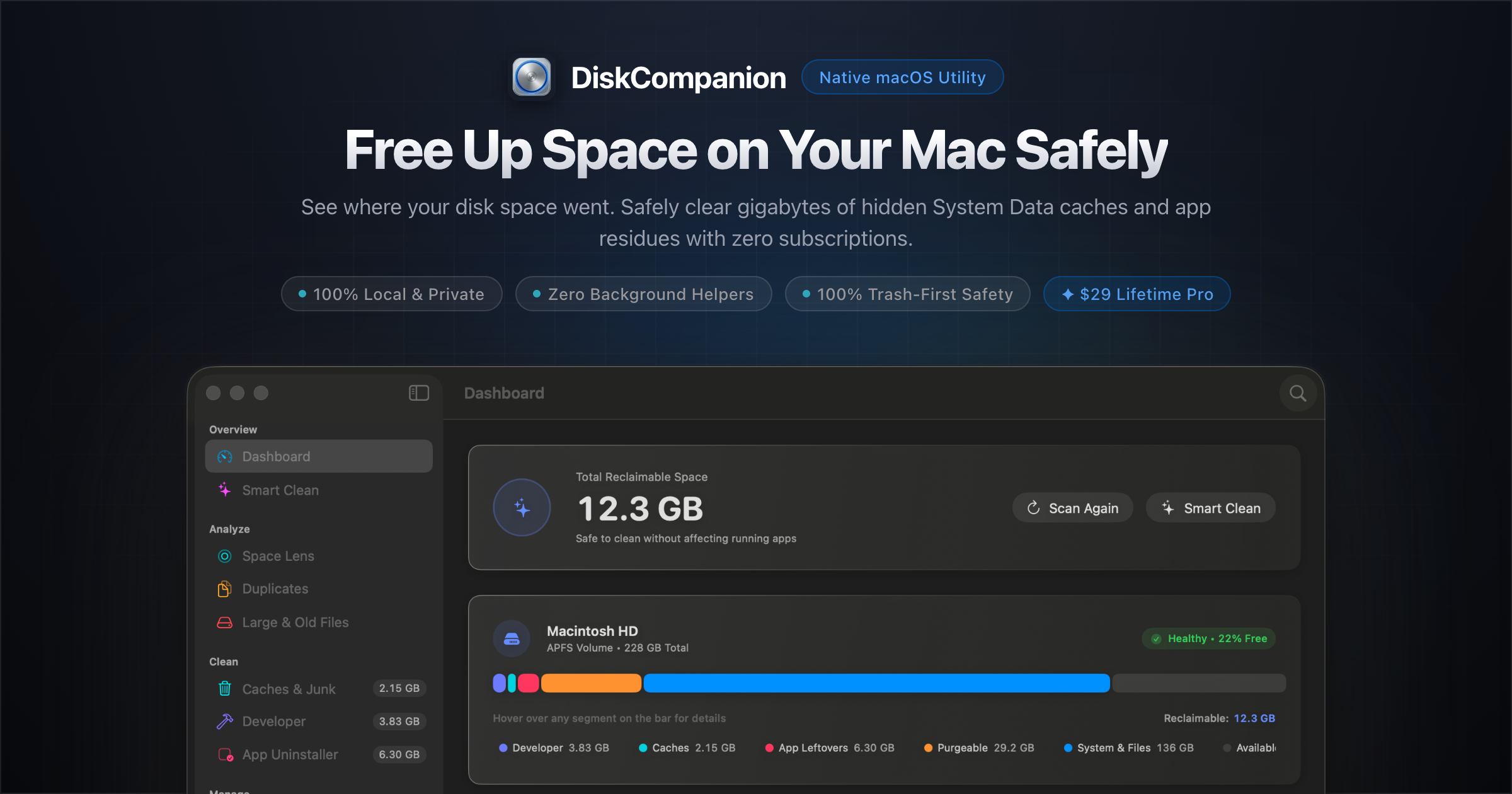The width and height of the screenshot is (1512, 794).
Task: Click the Smart Clean sparkle icon in sidebar
Action: click(x=225, y=490)
